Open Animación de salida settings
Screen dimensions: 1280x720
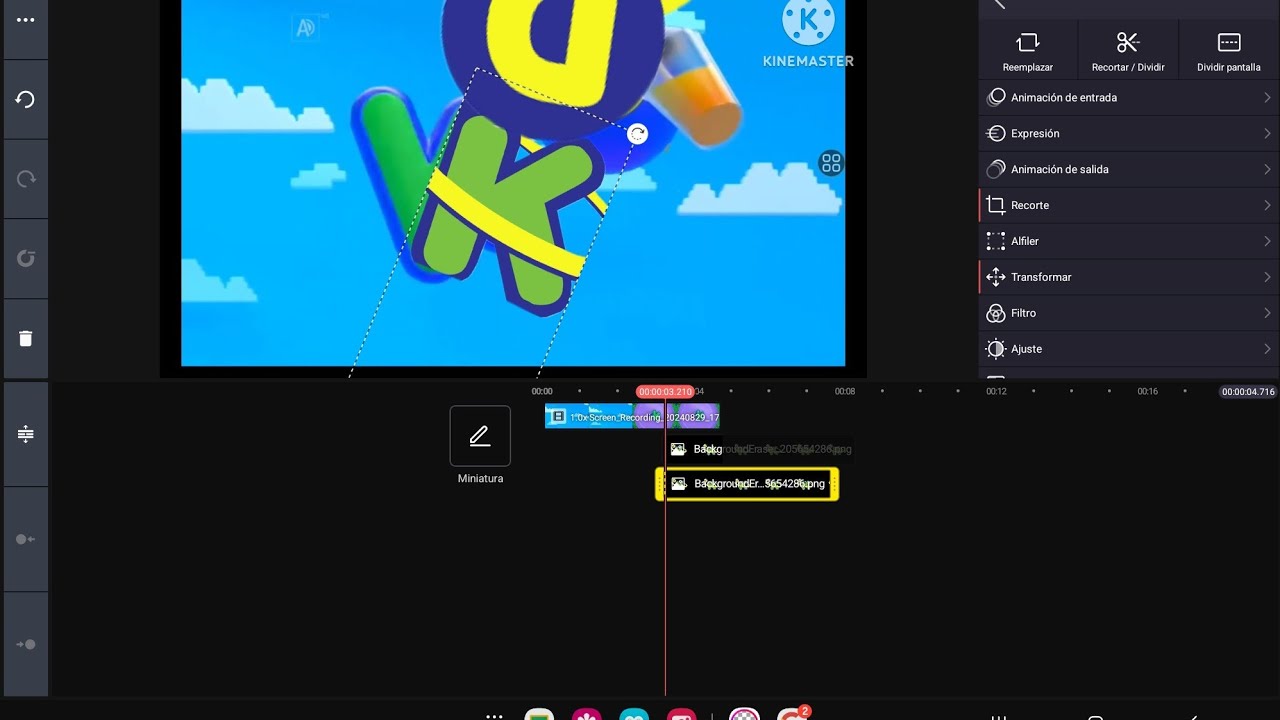tap(1129, 169)
